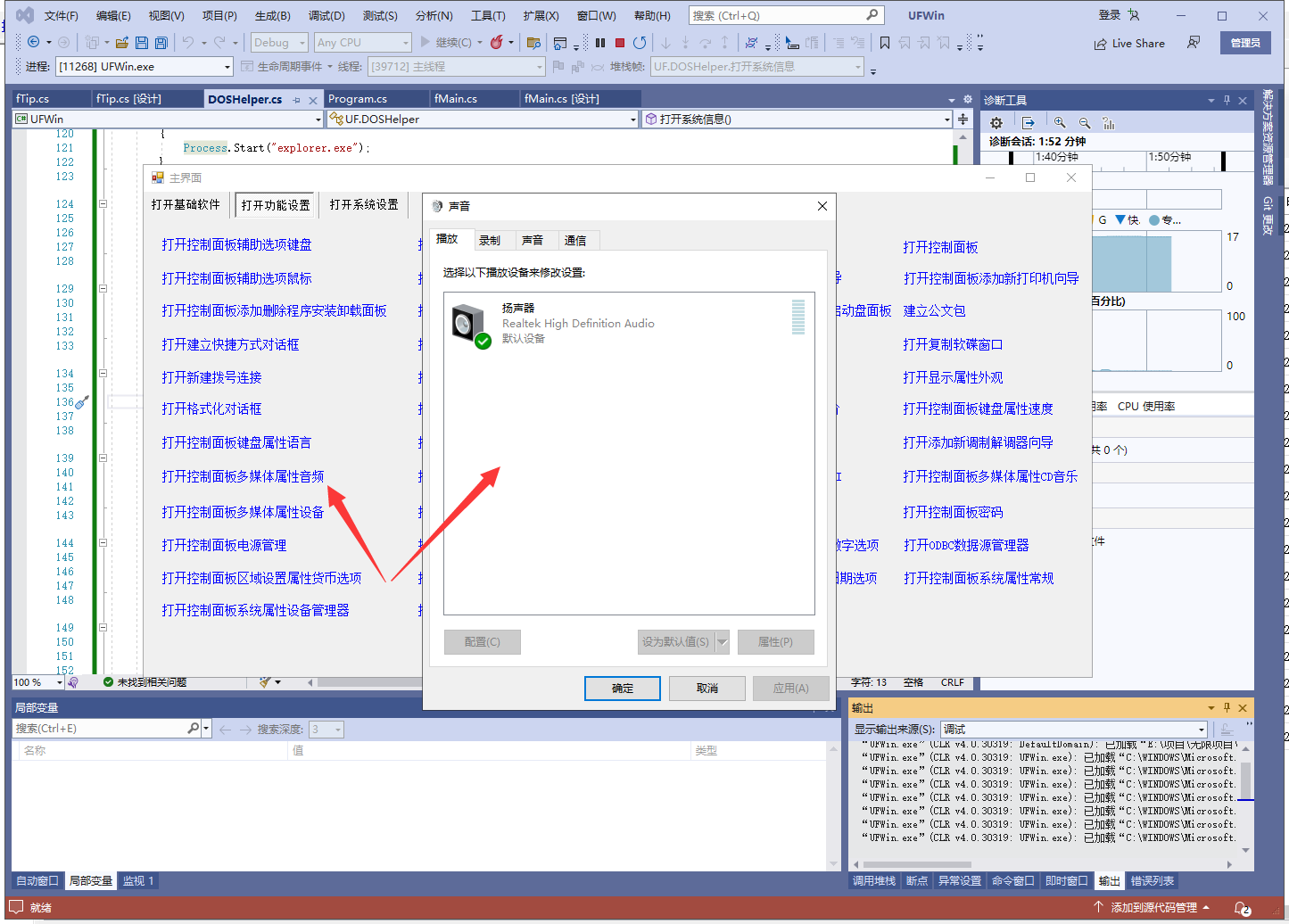Expand the UF.DOSHelper class dropdown
Image resolution: width=1289 pixels, height=924 pixels.
483,119
